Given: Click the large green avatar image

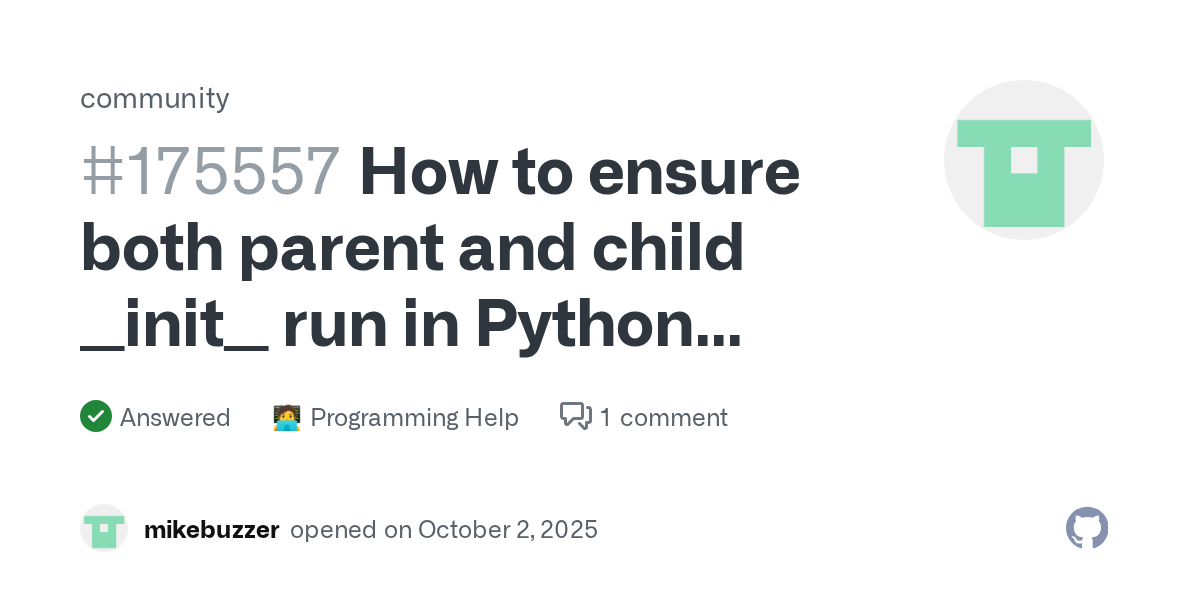Looking at the screenshot, I should tap(1023, 160).
